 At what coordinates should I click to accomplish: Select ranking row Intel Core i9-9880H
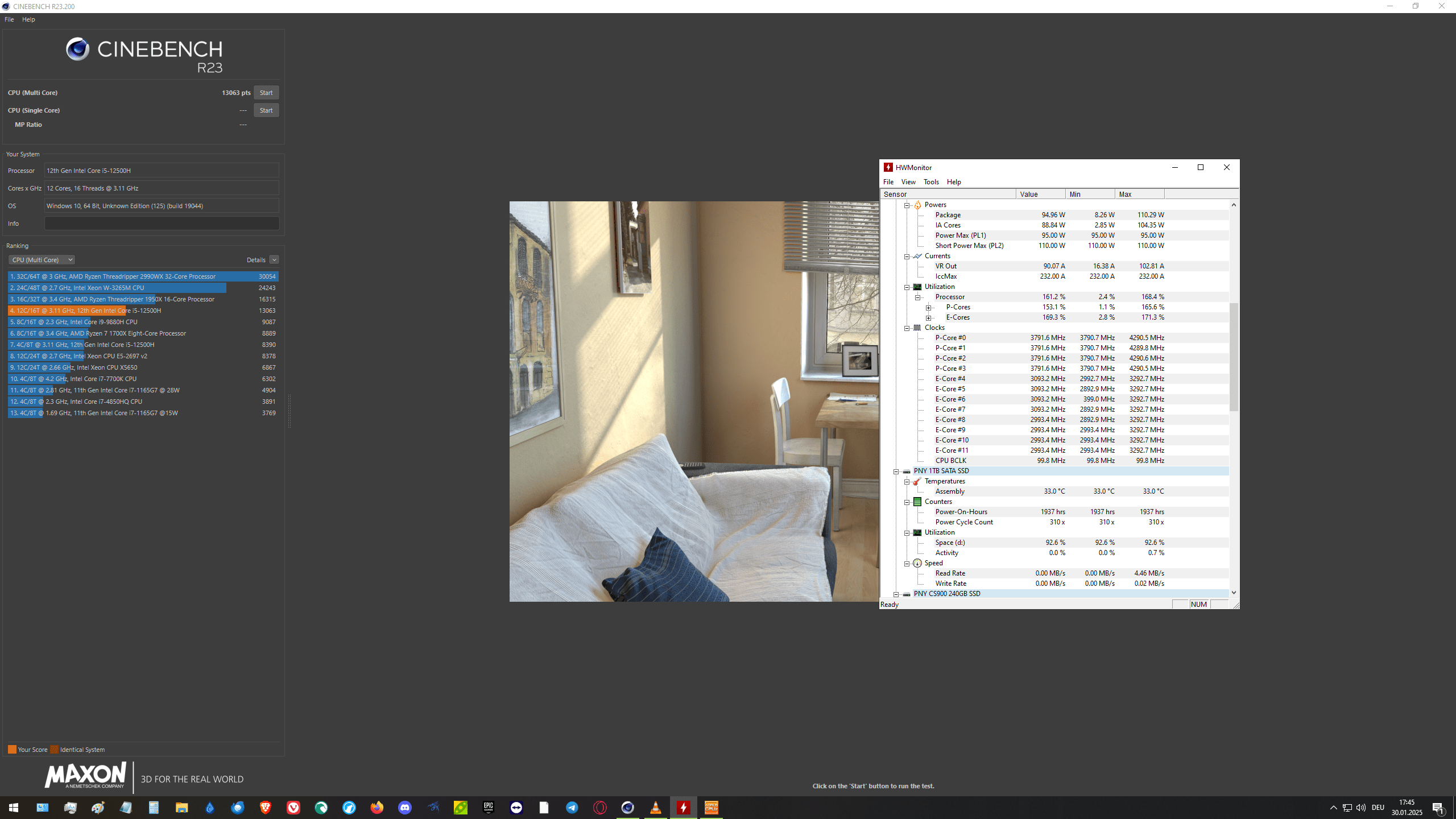pyautogui.click(x=143, y=322)
